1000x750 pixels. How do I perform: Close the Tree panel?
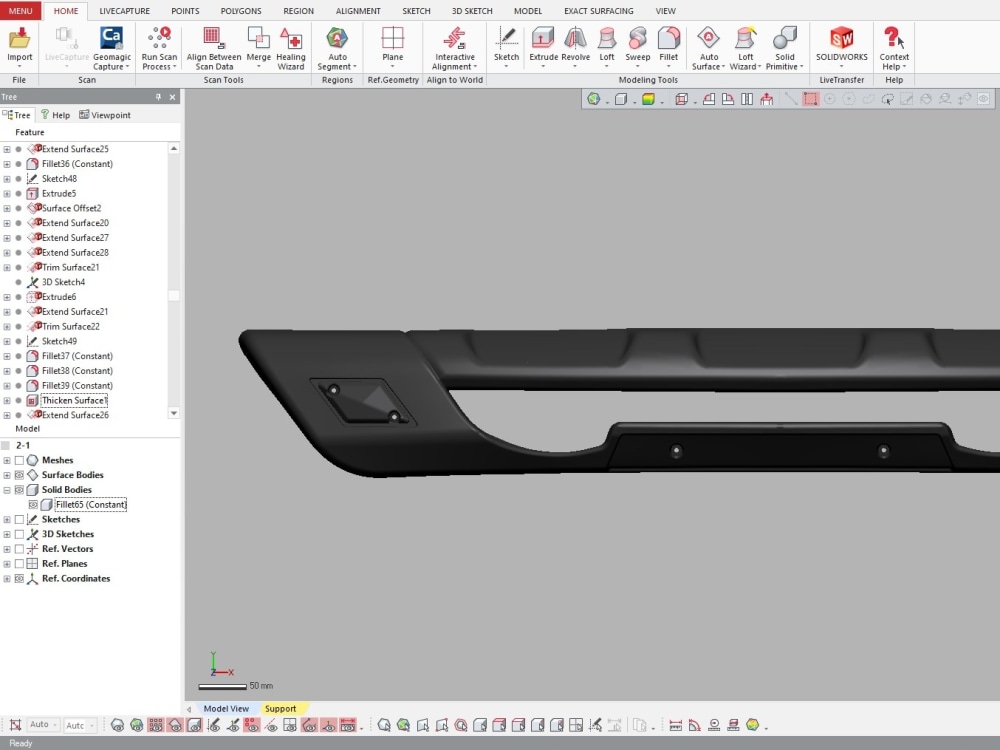click(x=172, y=97)
